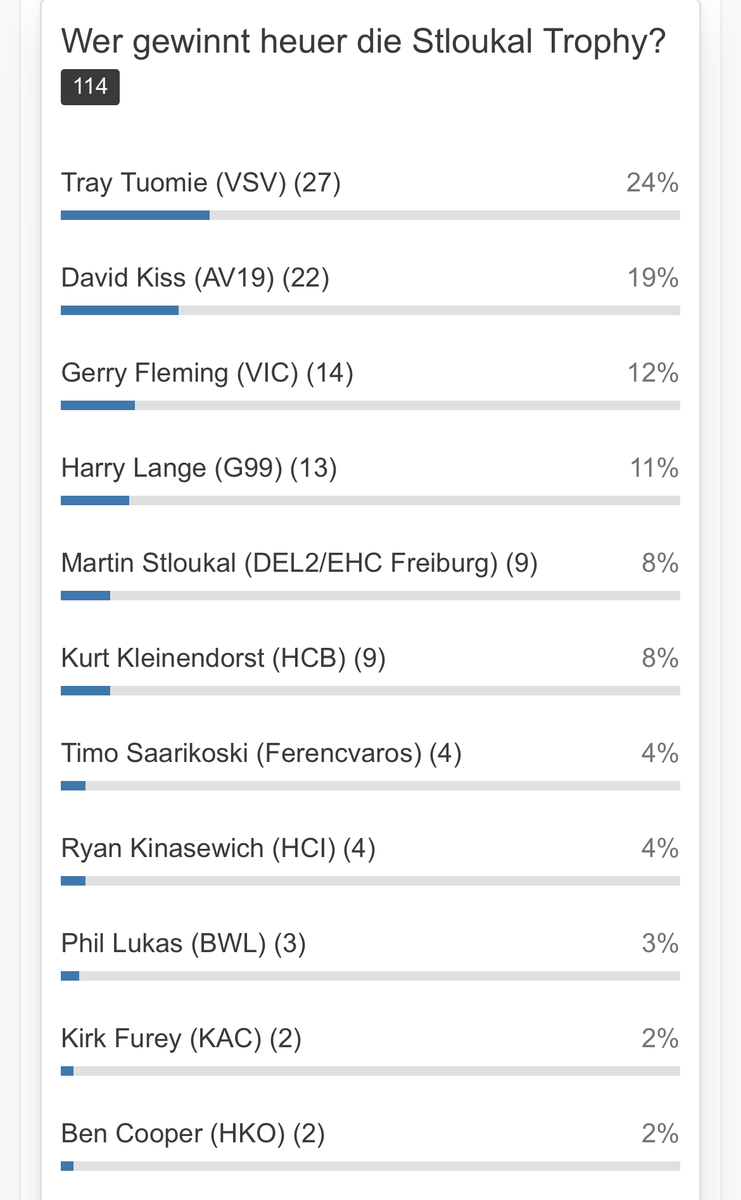Click the poll title about Stloukal Trophy
741x1200 pixels.
(363, 42)
